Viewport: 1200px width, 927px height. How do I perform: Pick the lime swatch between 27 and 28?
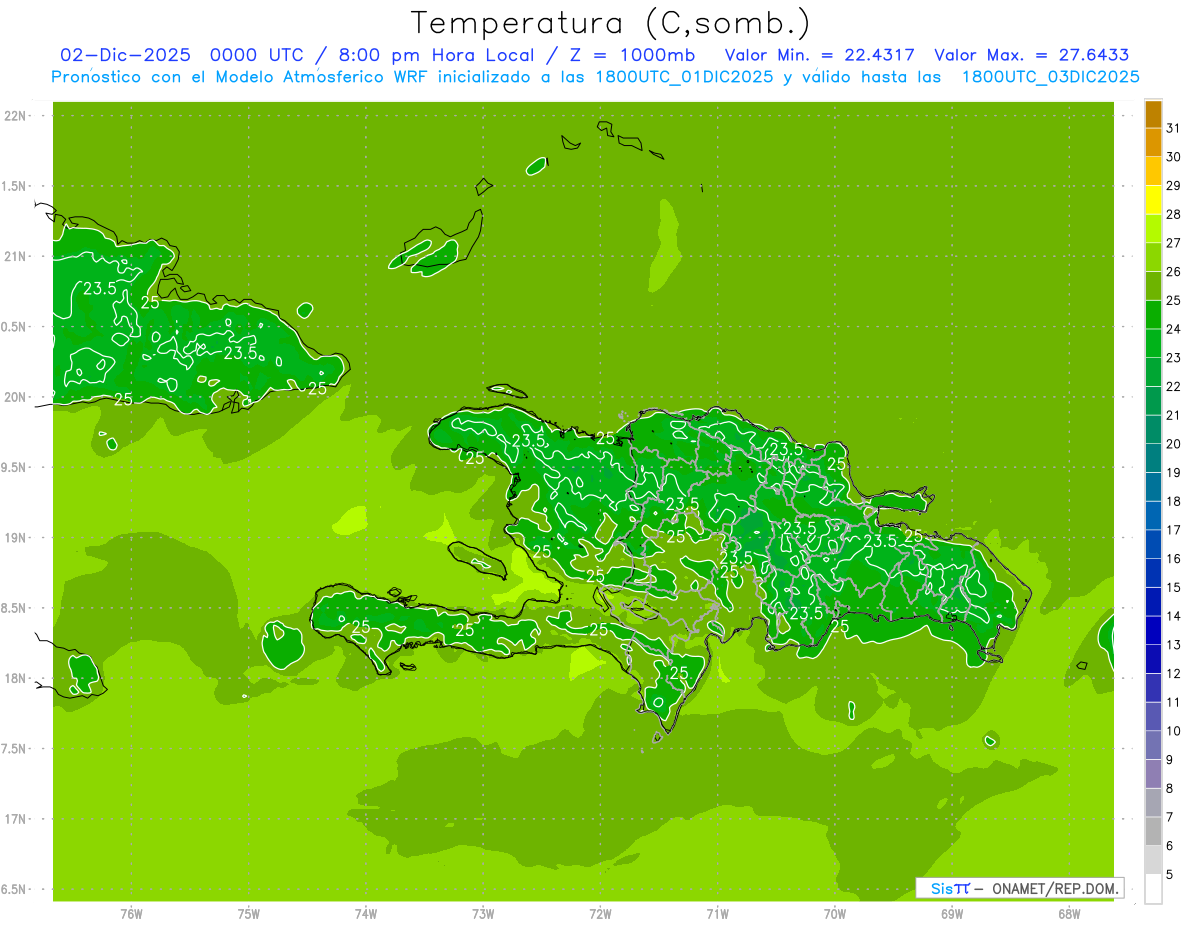coord(1153,228)
